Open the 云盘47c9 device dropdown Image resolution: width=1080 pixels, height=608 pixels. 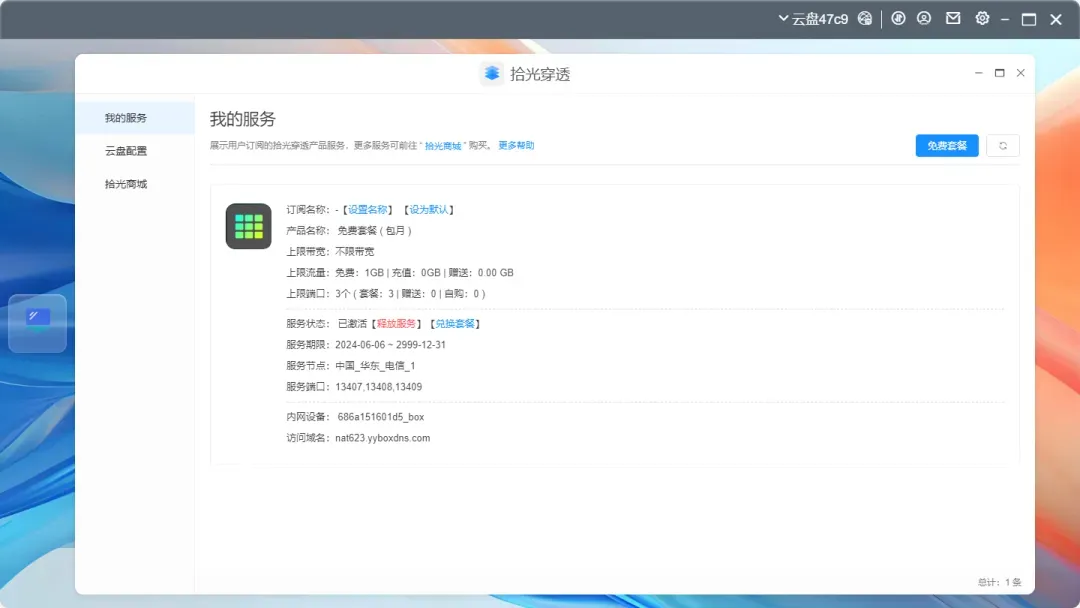[813, 19]
